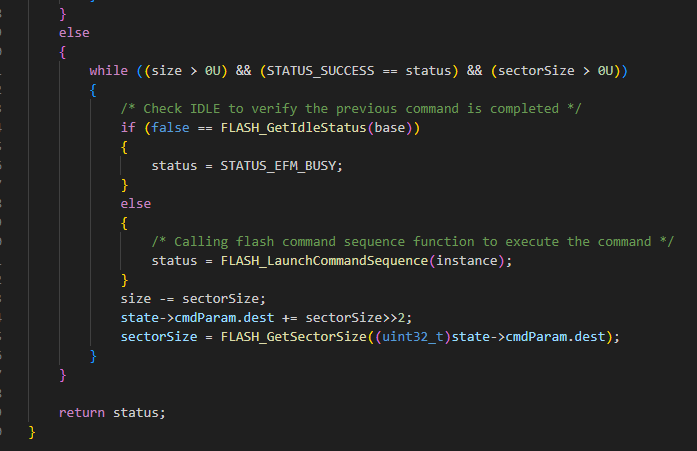697x451 pixels.
Task: Click the final closing brace of the function
Action: click(x=32, y=432)
